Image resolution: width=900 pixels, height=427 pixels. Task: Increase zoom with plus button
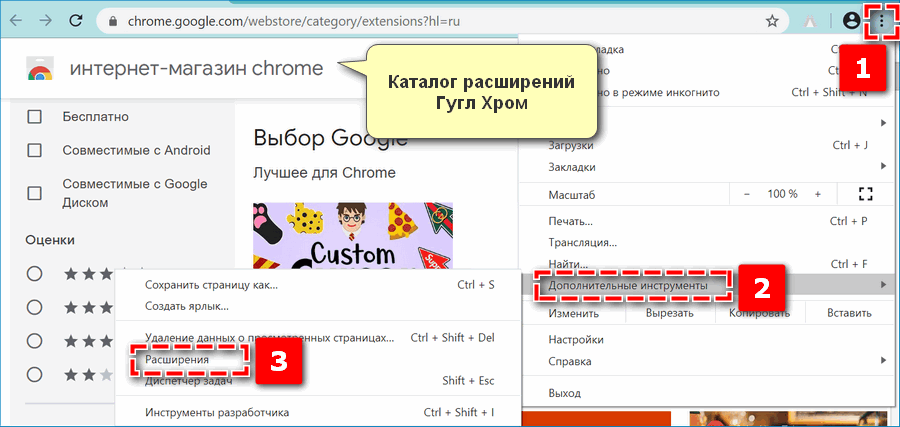tap(817, 194)
